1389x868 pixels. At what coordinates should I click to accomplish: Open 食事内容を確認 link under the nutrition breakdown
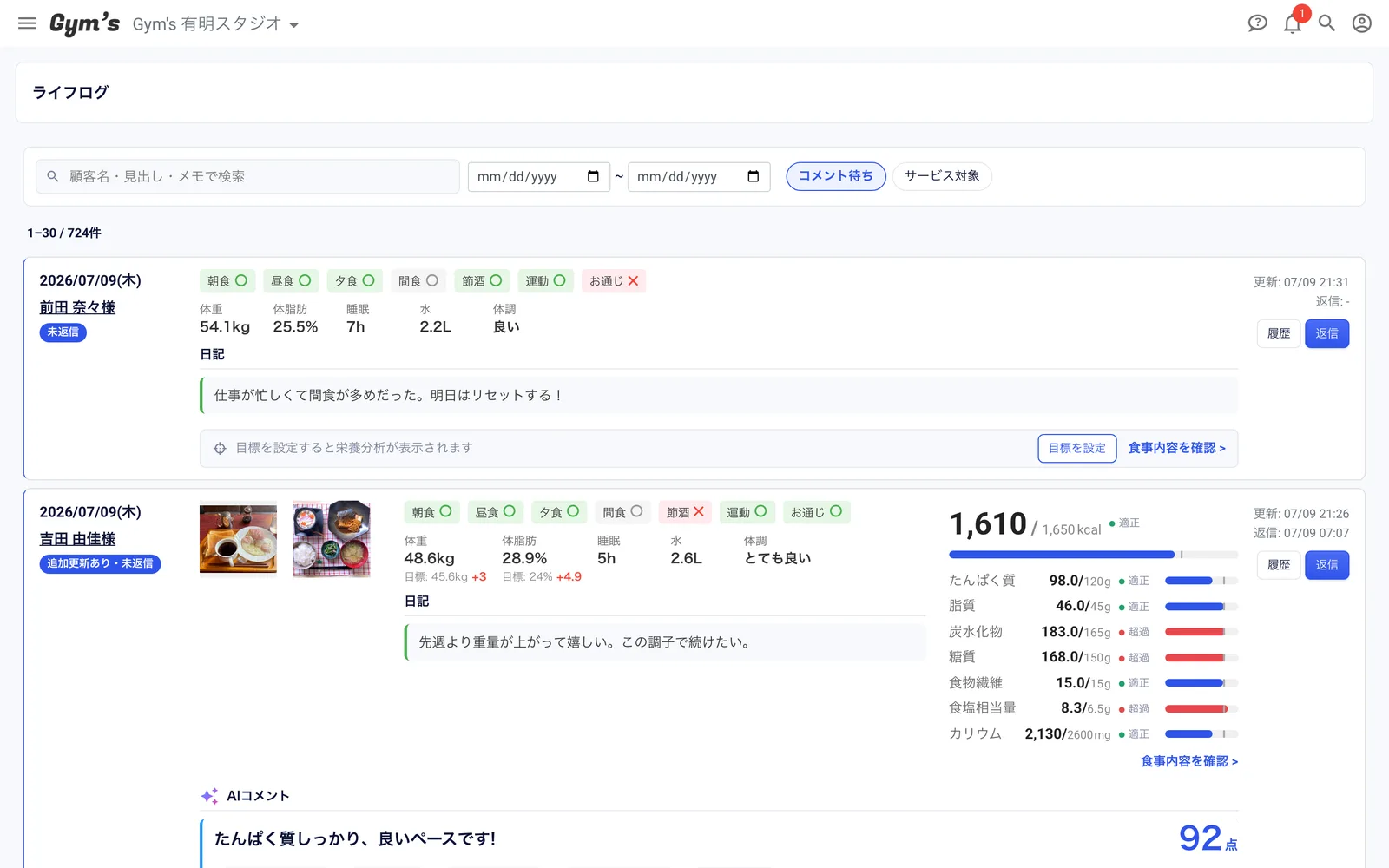[1189, 761]
